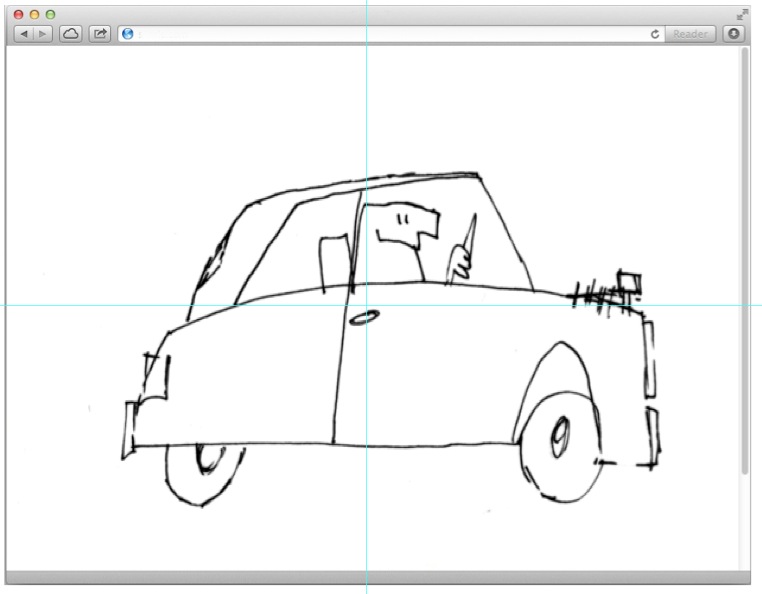
Task: Enter full screen using the arrows icon
Action: tap(742, 14)
